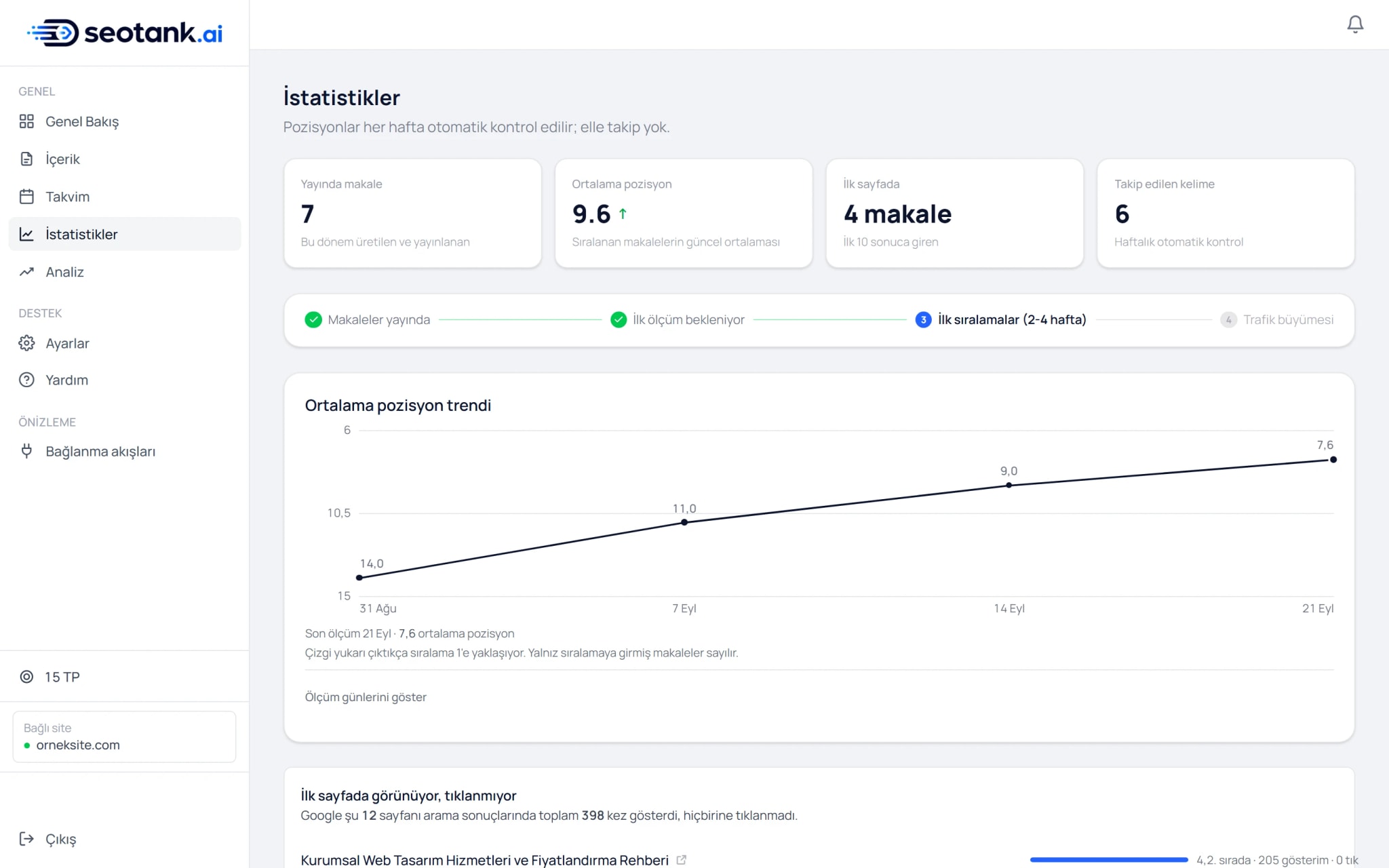This screenshot has height=868, width=1389.
Task: Click the 14 Eyl axis label
Action: coord(1009,608)
